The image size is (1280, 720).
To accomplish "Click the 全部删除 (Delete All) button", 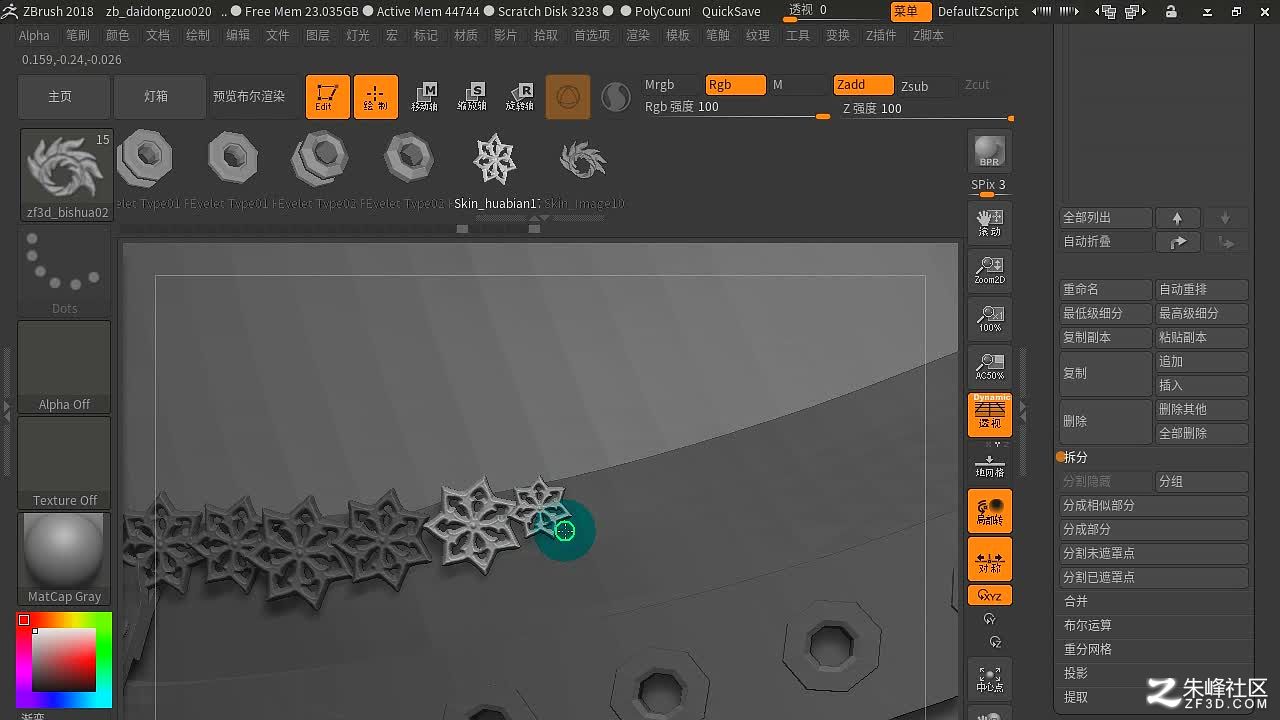I will (x=1202, y=434).
